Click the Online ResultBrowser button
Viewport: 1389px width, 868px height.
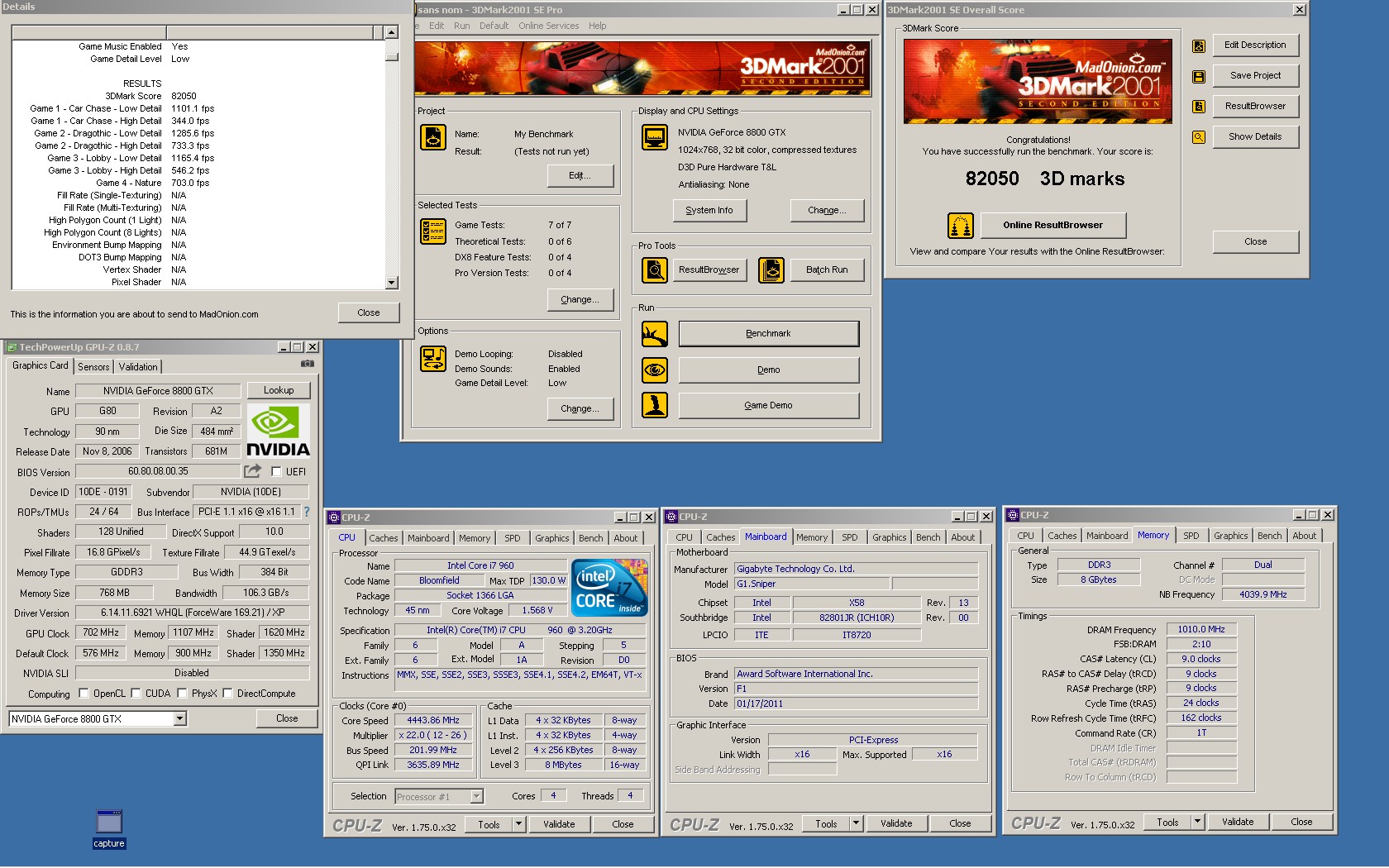tap(1052, 226)
